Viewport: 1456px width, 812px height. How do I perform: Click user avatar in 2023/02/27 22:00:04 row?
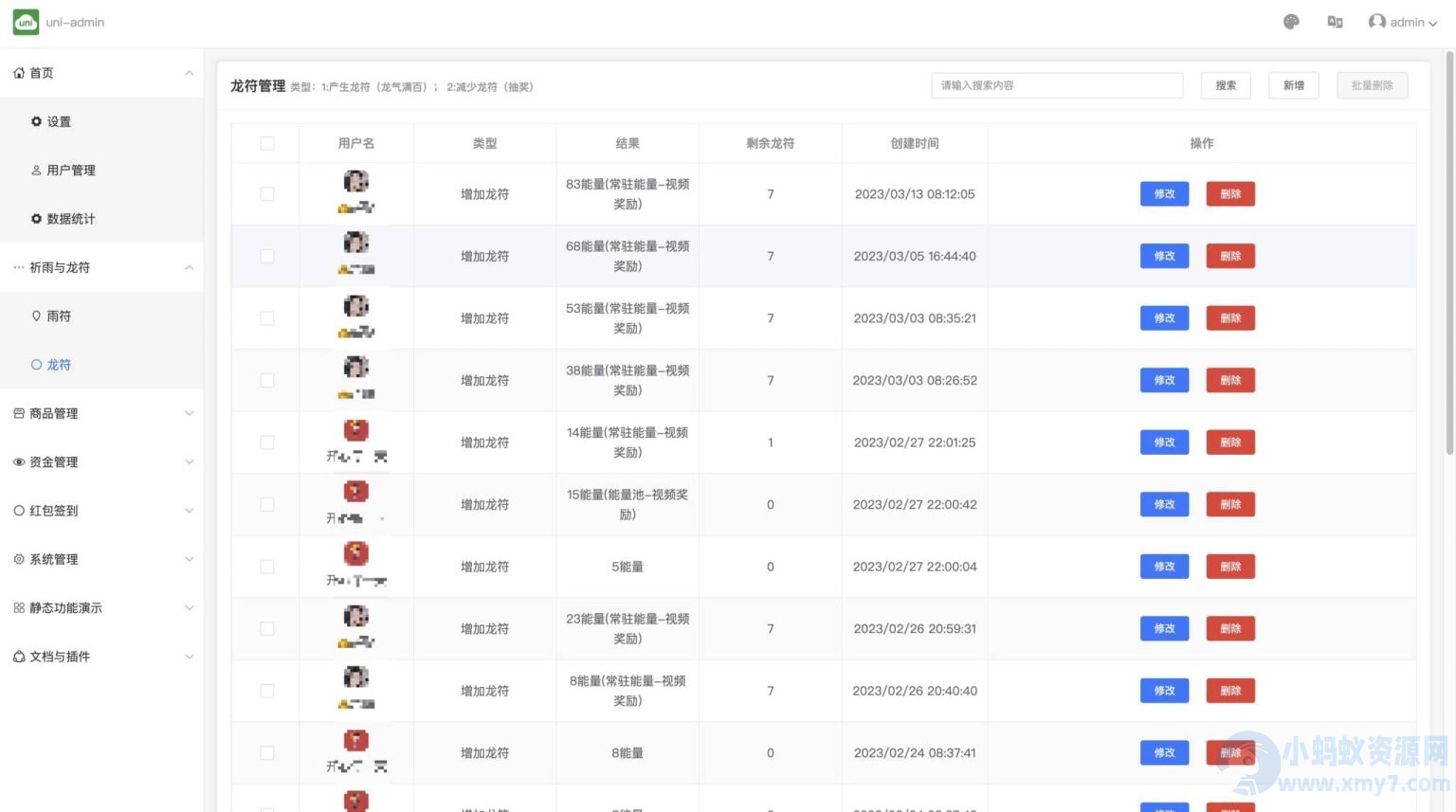click(x=356, y=553)
